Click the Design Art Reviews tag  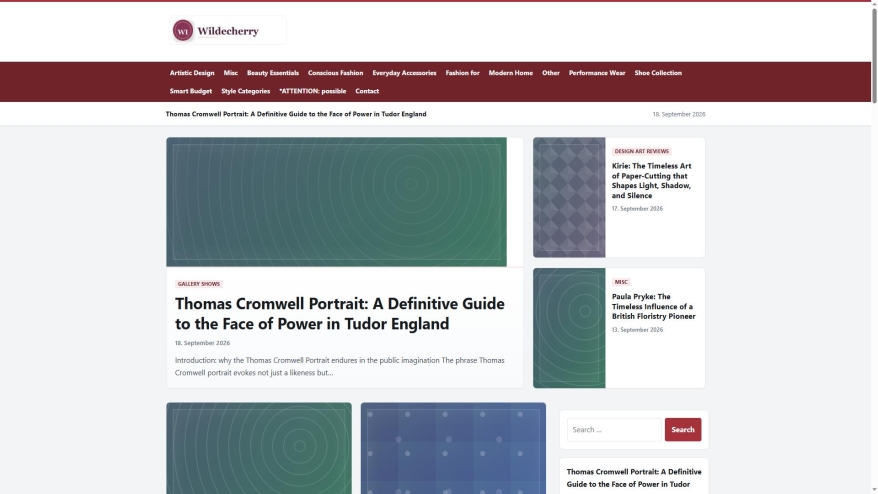(x=641, y=151)
